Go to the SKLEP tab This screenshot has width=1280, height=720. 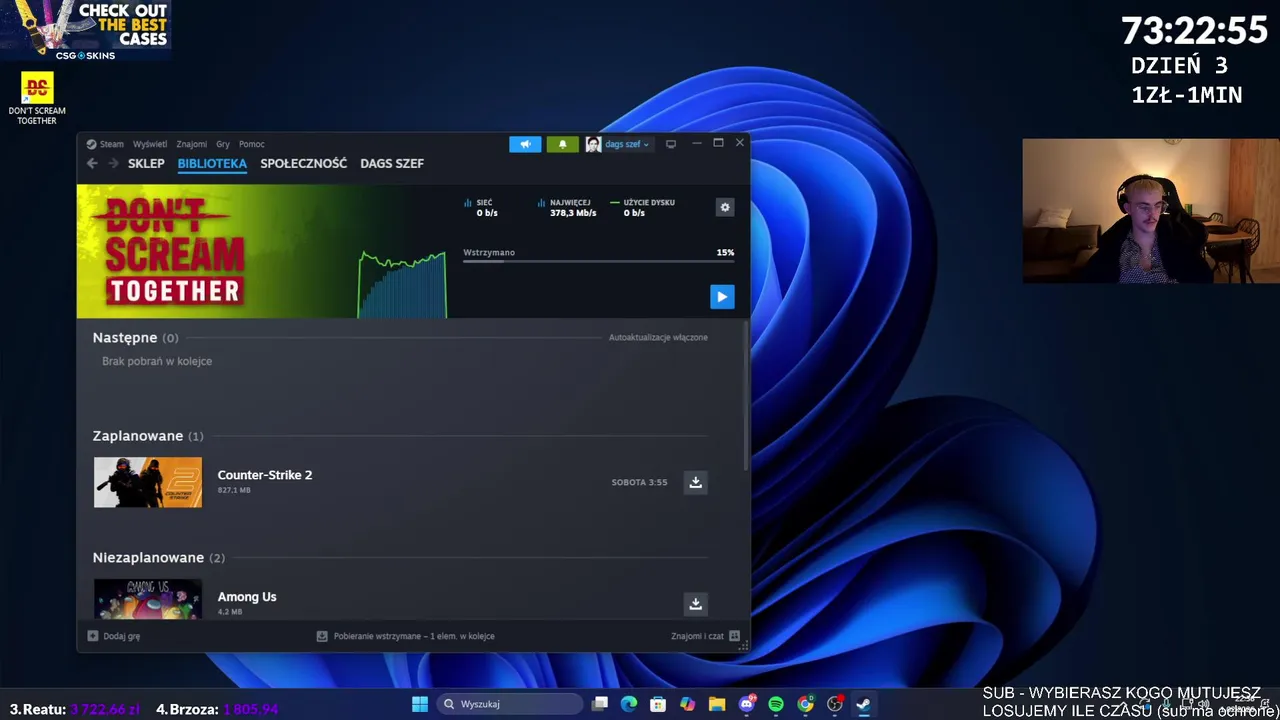146,163
